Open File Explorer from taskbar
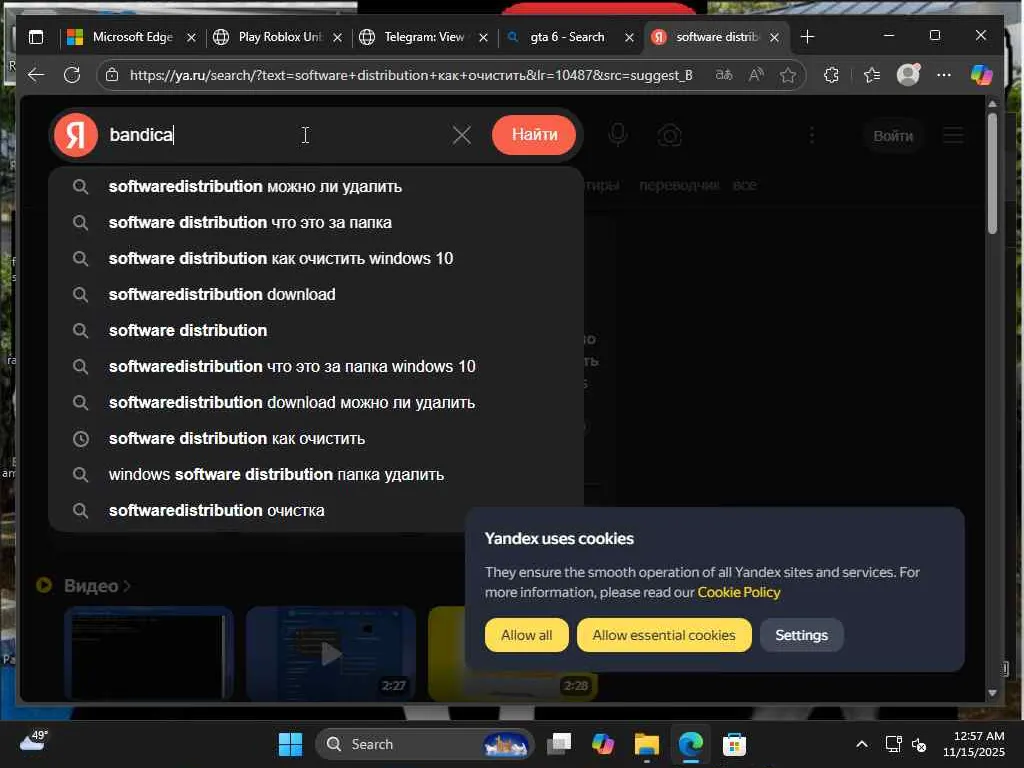Viewport: 1024px width, 768px height. click(x=647, y=744)
